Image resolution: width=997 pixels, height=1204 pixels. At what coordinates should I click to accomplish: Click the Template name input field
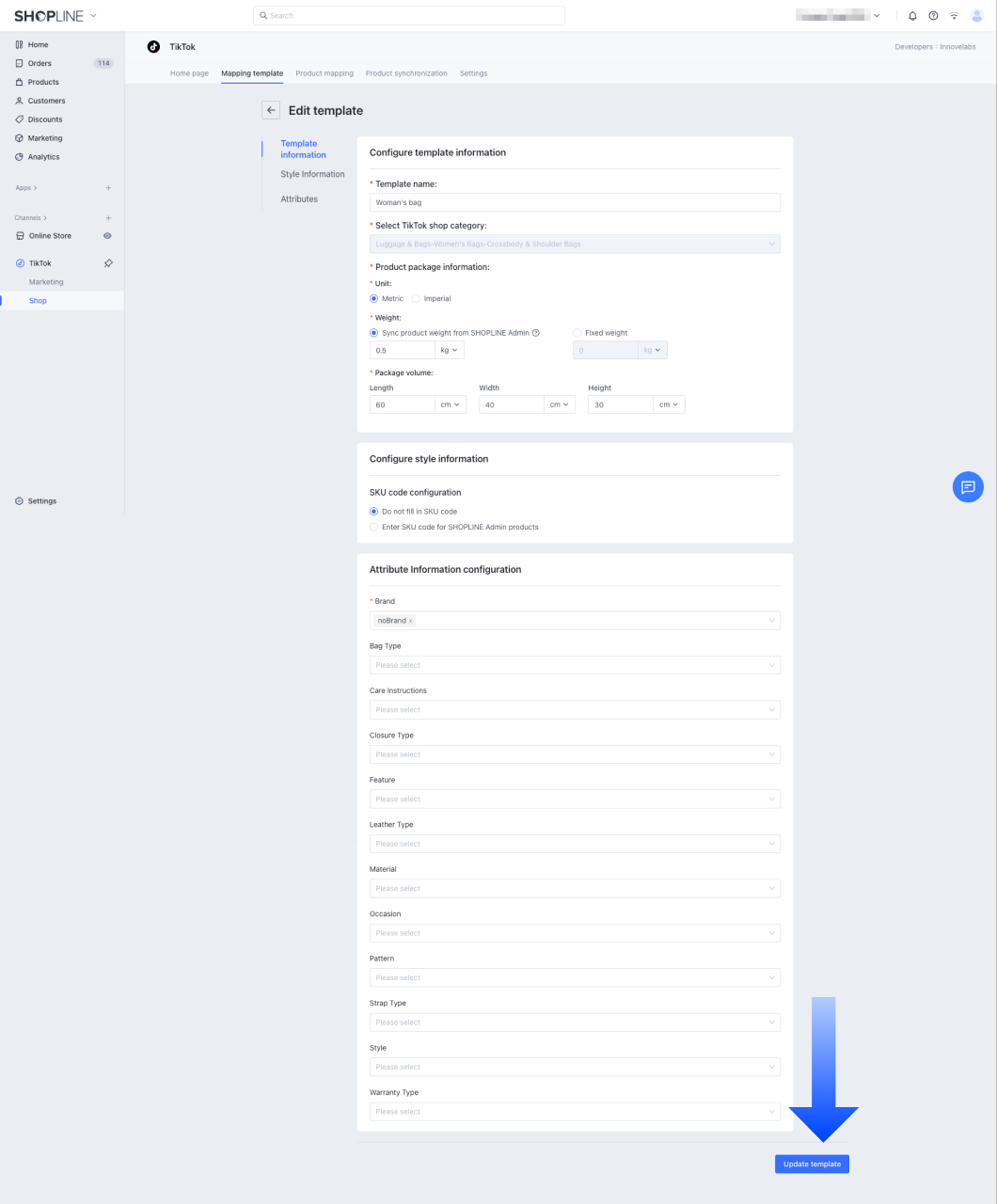pyautogui.click(x=575, y=202)
